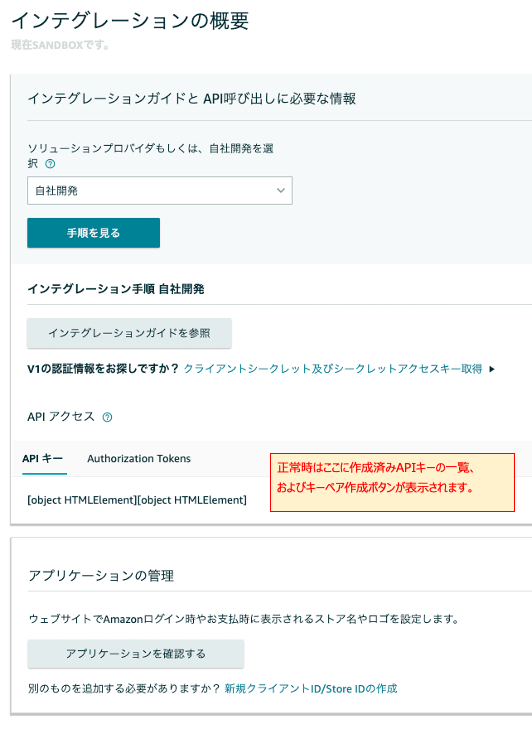Open クライアントシークレット及びシークレットアクセスキー取得 link
Viewport: 532px width, 729px height.
(333, 369)
